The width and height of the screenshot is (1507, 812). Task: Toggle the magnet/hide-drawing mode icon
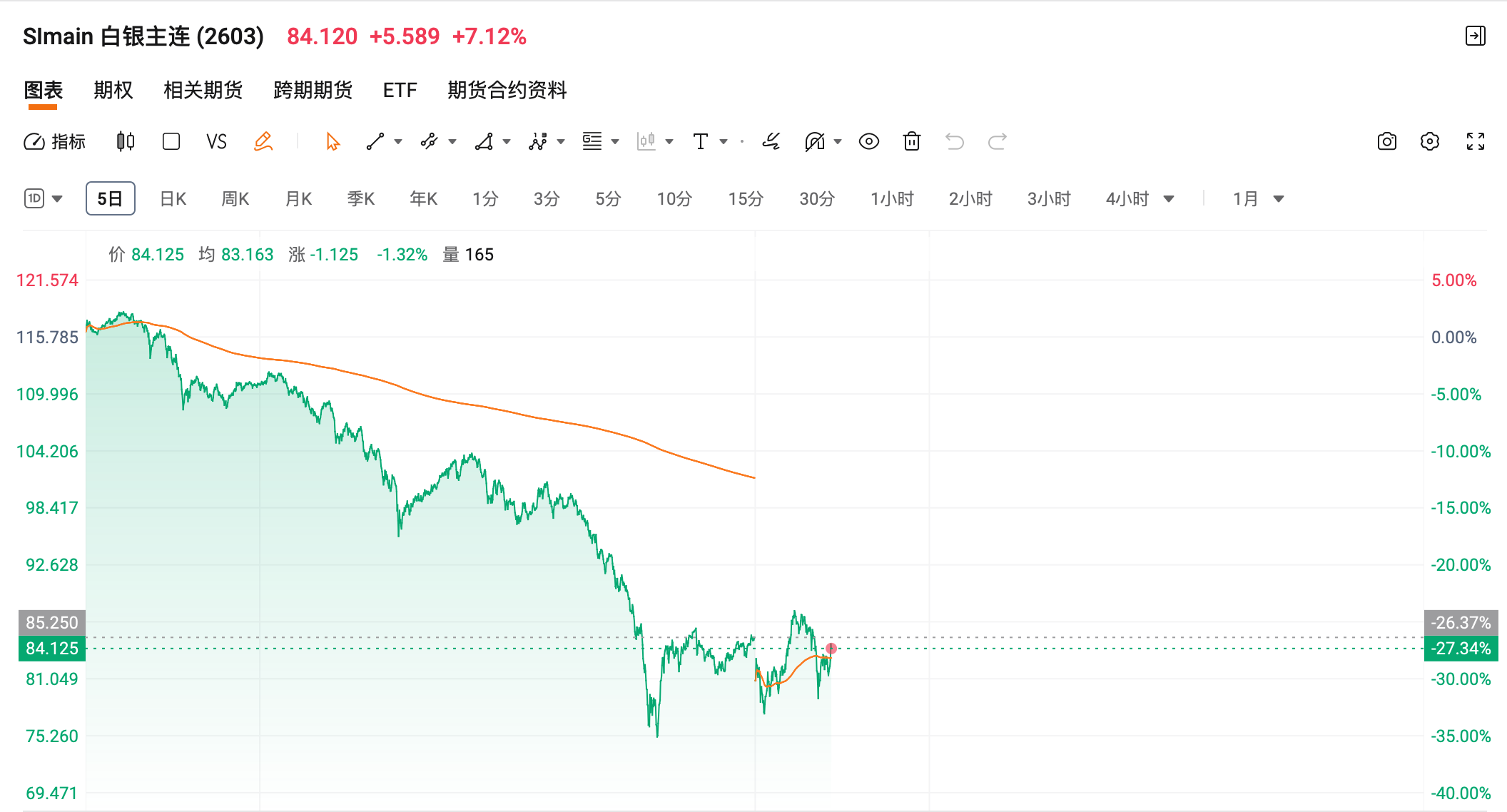click(x=814, y=141)
